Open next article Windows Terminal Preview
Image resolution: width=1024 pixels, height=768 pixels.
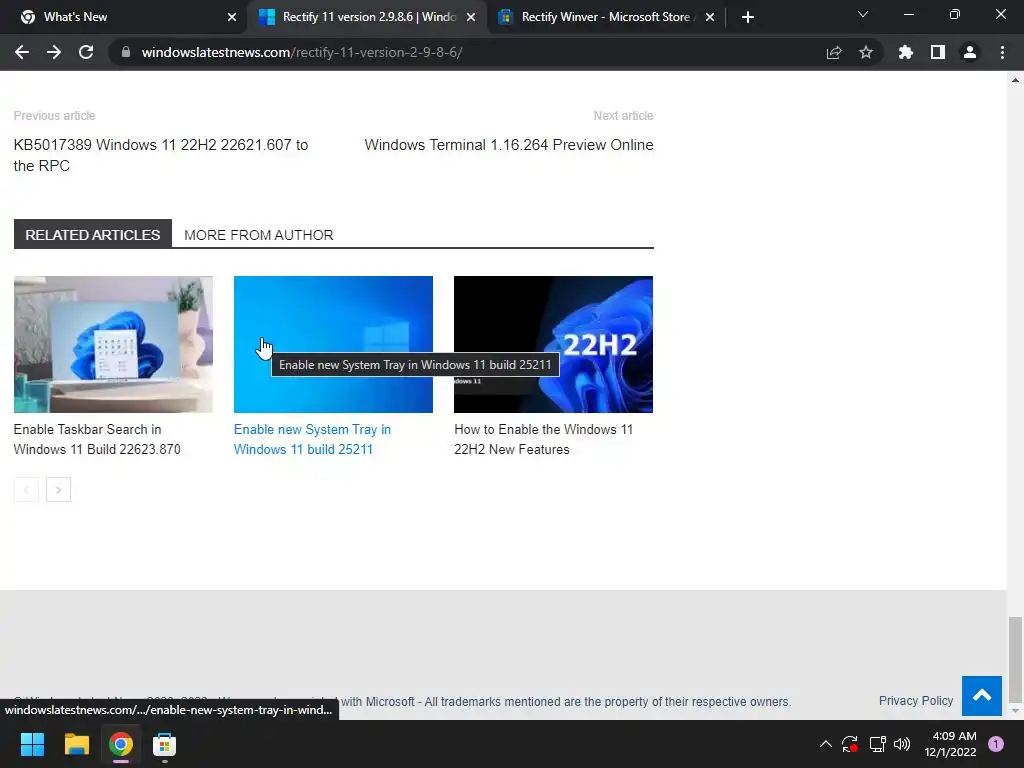point(509,144)
